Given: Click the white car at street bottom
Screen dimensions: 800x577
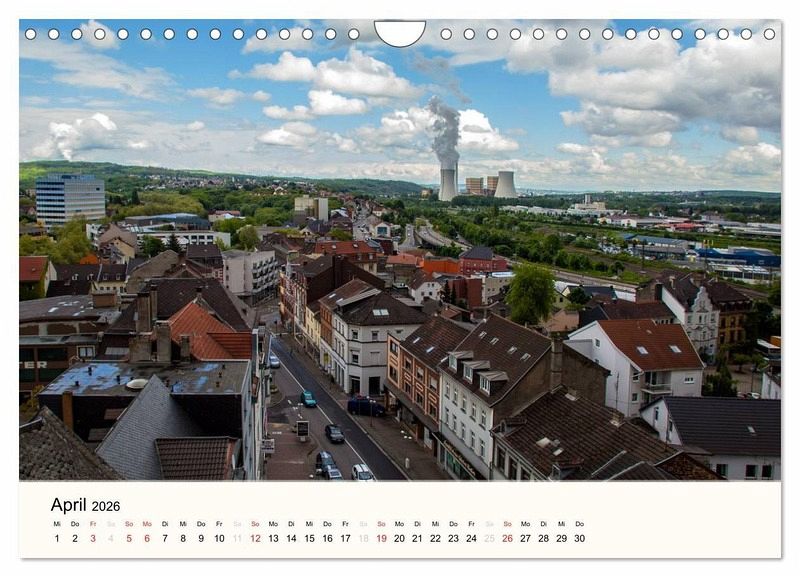Looking at the screenshot, I should click(x=362, y=472).
